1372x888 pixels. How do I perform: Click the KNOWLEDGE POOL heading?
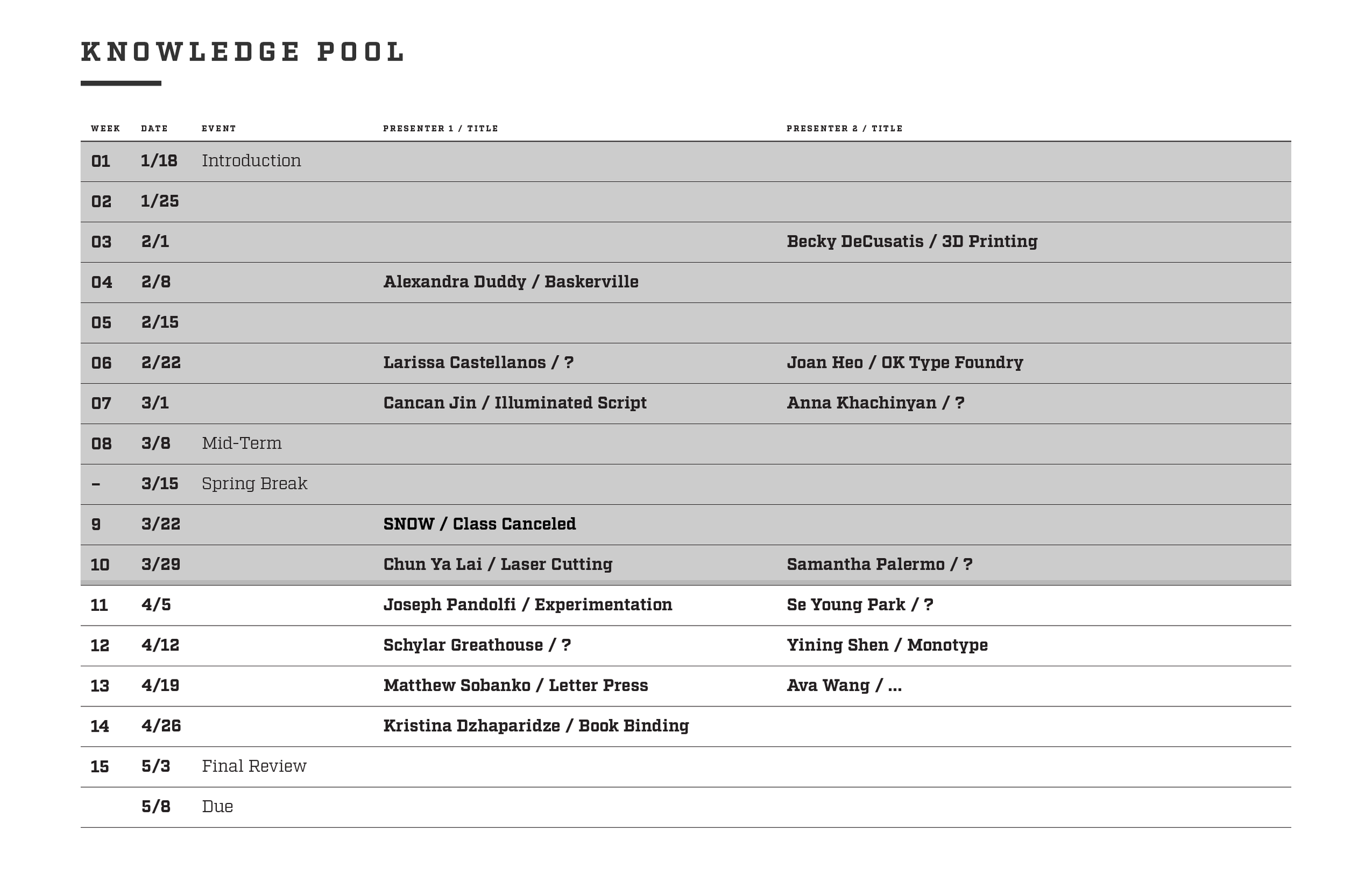click(x=243, y=52)
